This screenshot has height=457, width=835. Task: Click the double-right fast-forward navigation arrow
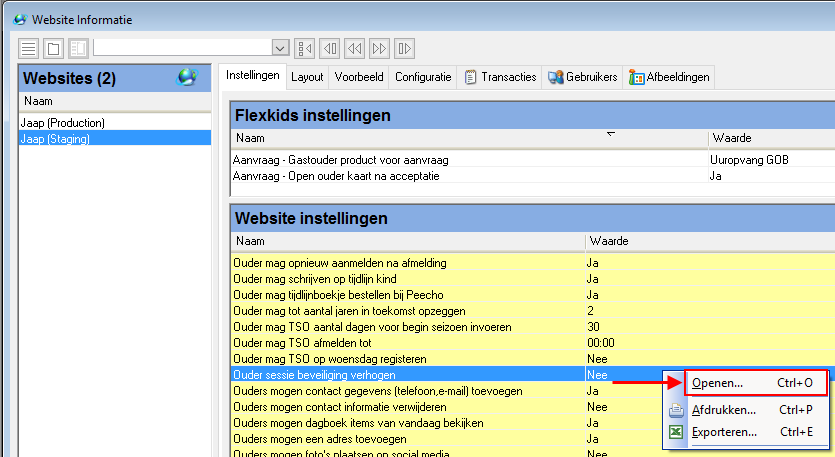380,48
